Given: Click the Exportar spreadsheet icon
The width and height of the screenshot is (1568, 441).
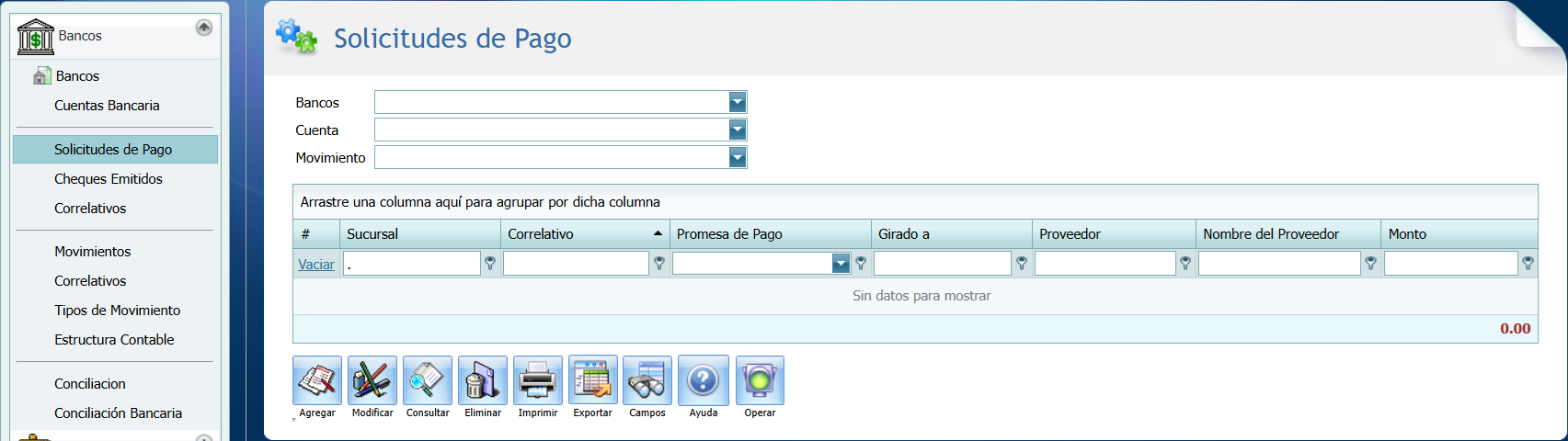Looking at the screenshot, I should 593,380.
